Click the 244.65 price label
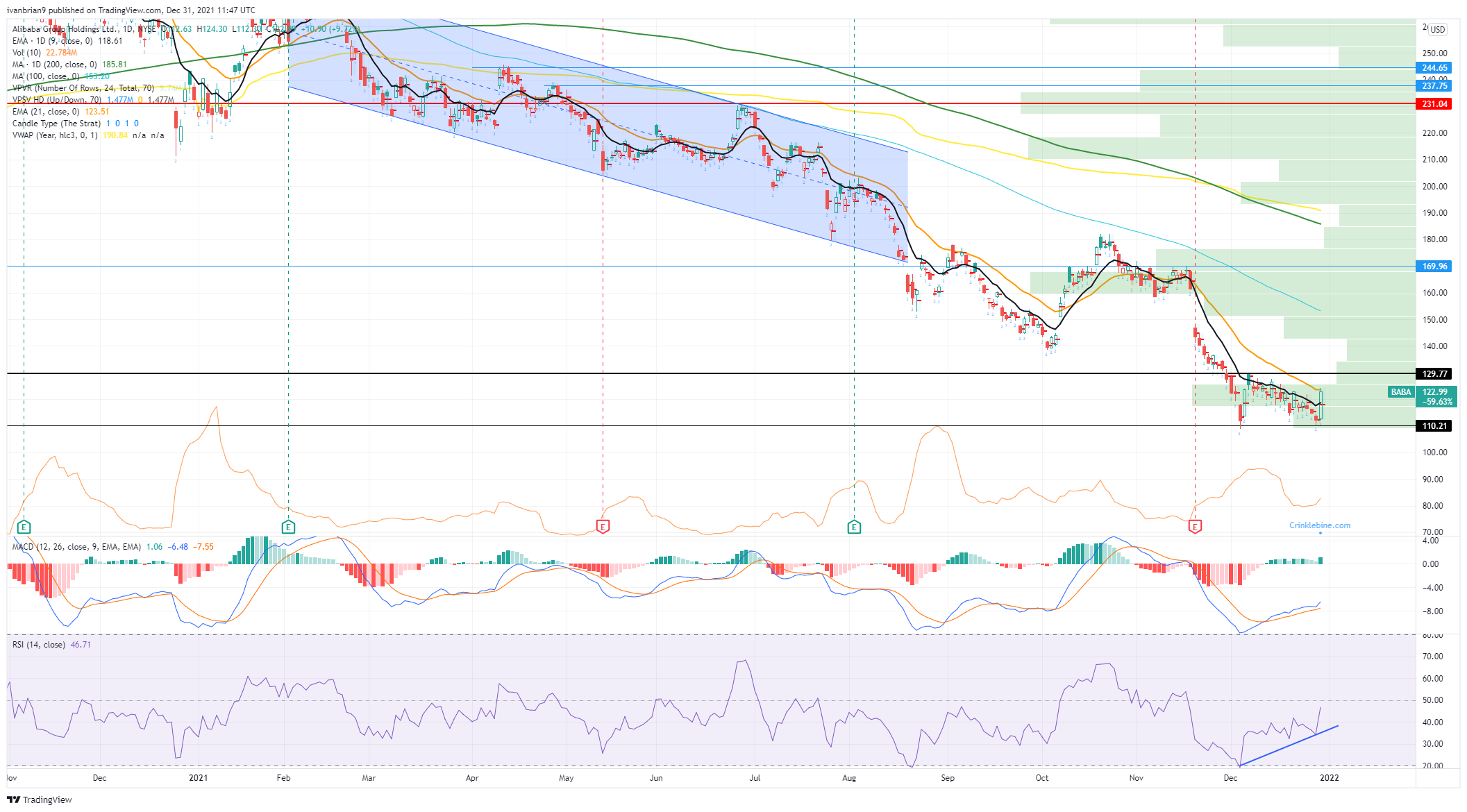This screenshot has height=812, width=1467. coord(1434,68)
